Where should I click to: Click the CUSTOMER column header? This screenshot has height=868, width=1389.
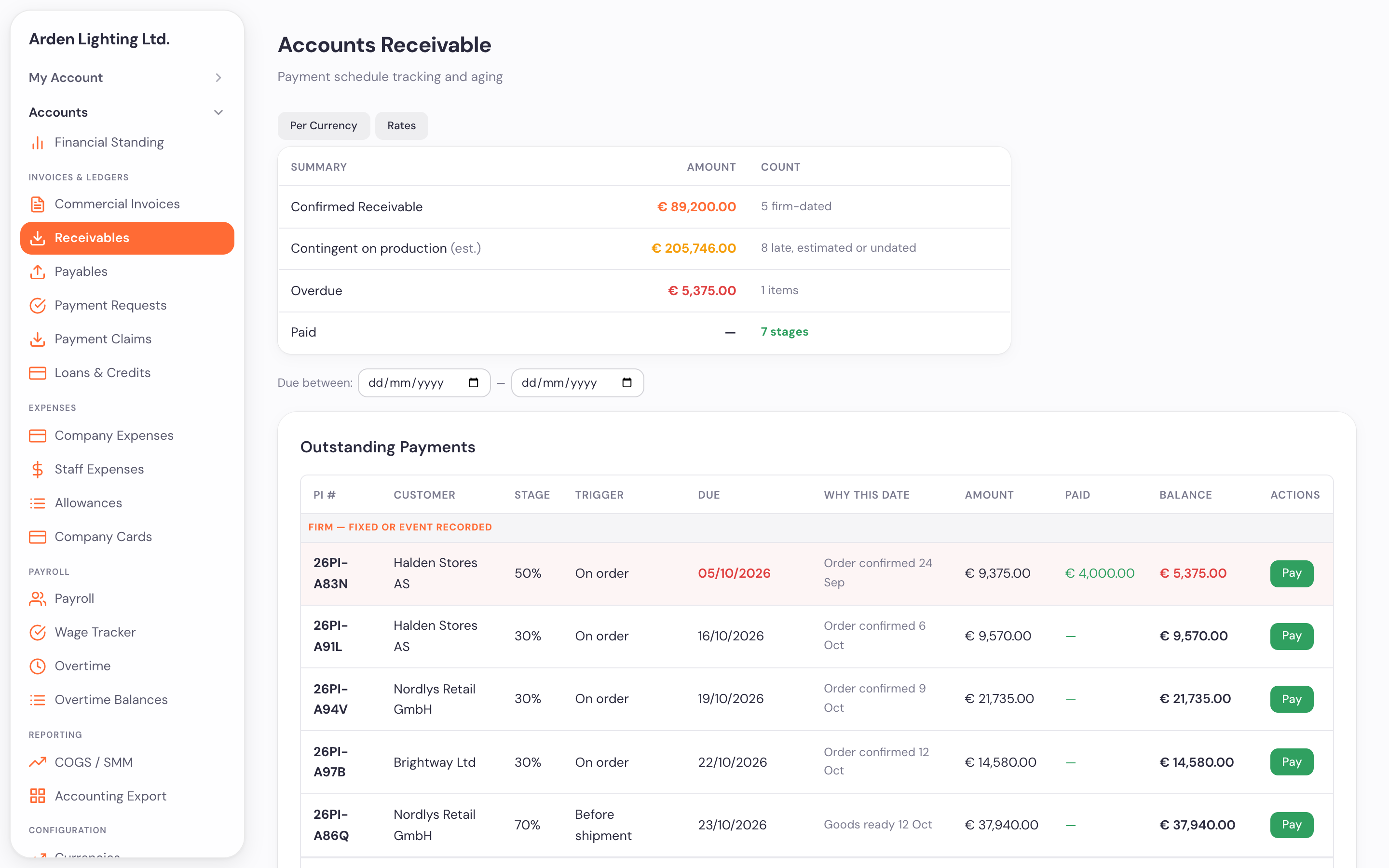424,495
